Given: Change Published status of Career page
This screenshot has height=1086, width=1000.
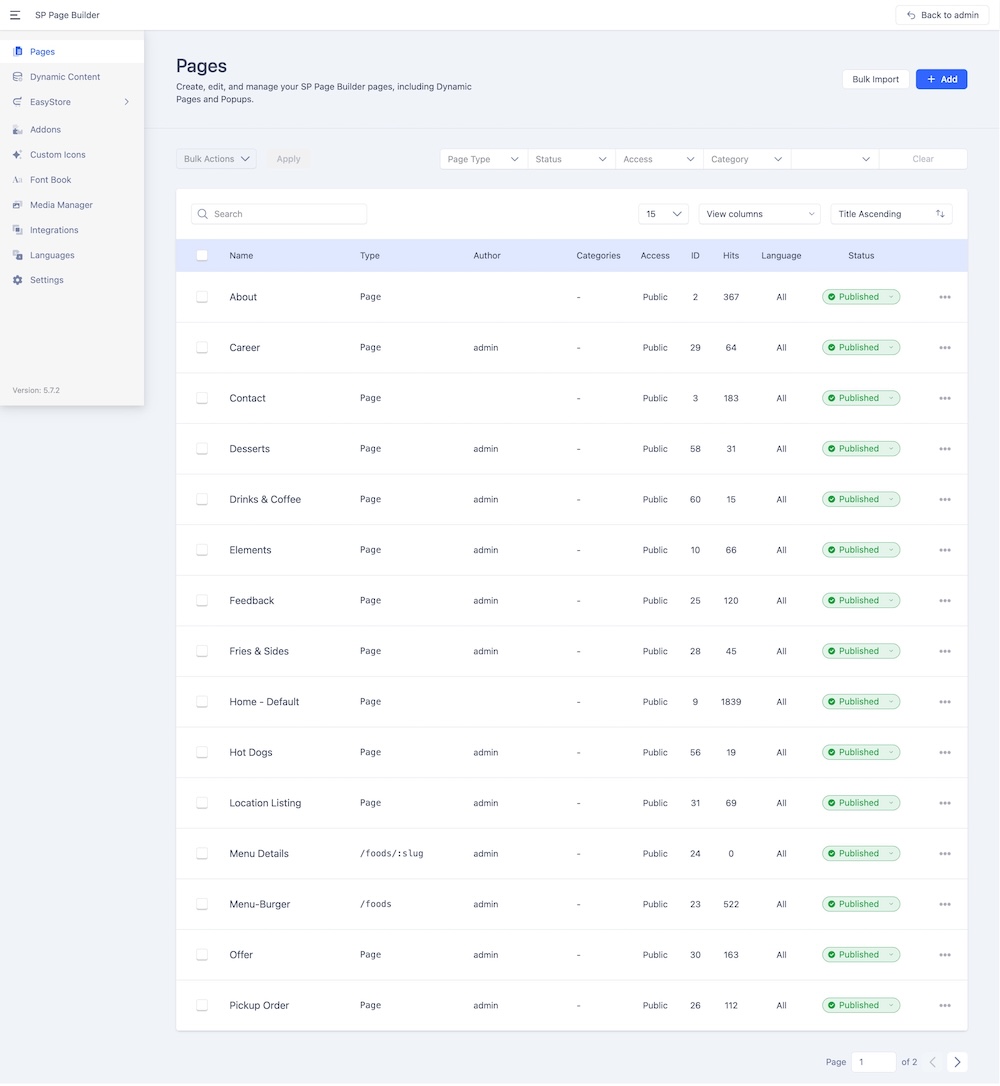Looking at the screenshot, I should click(860, 348).
